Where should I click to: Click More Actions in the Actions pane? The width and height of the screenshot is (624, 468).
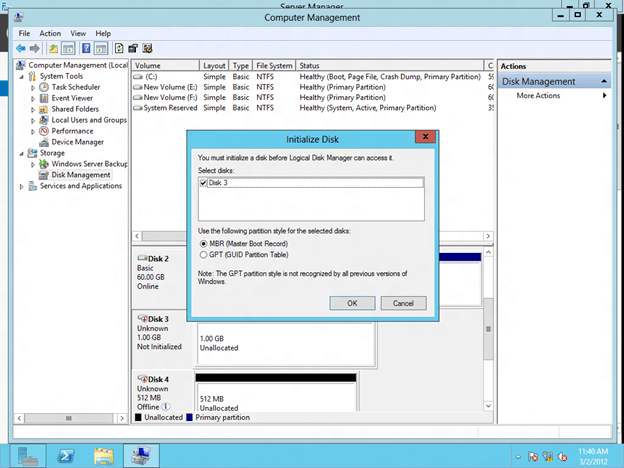tap(538, 96)
